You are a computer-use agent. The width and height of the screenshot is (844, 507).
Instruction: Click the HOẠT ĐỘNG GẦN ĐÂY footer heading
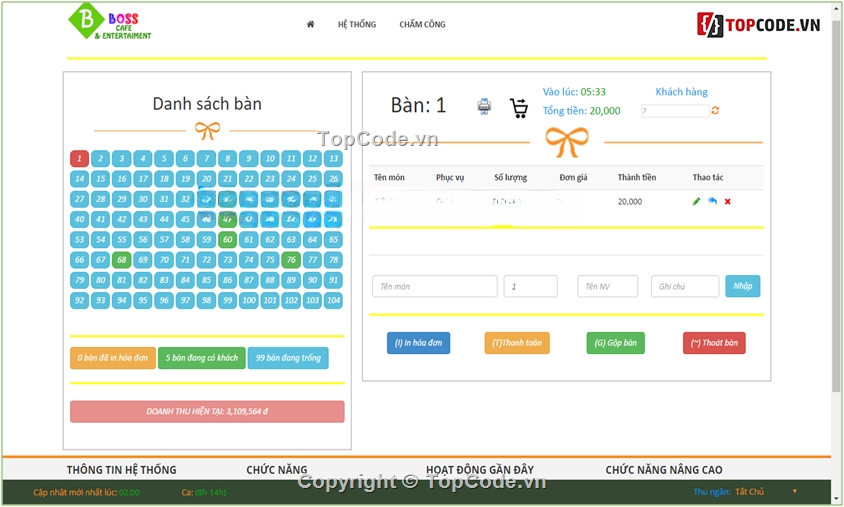coord(480,470)
